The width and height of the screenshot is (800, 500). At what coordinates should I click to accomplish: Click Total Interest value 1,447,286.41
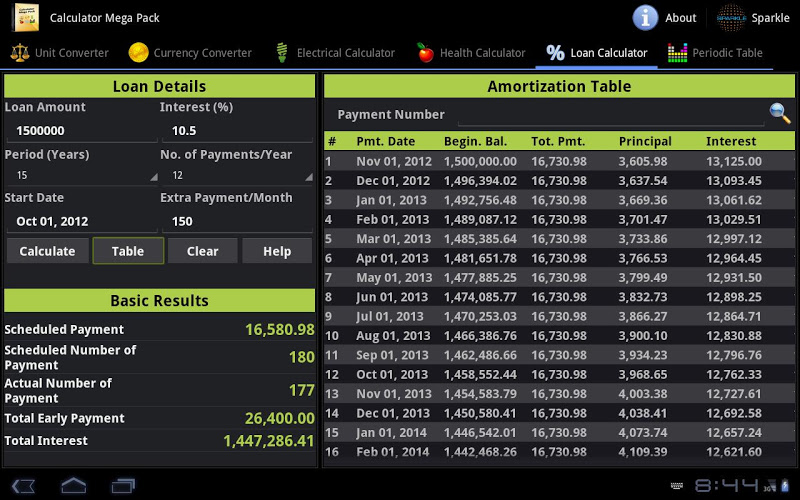coord(269,441)
